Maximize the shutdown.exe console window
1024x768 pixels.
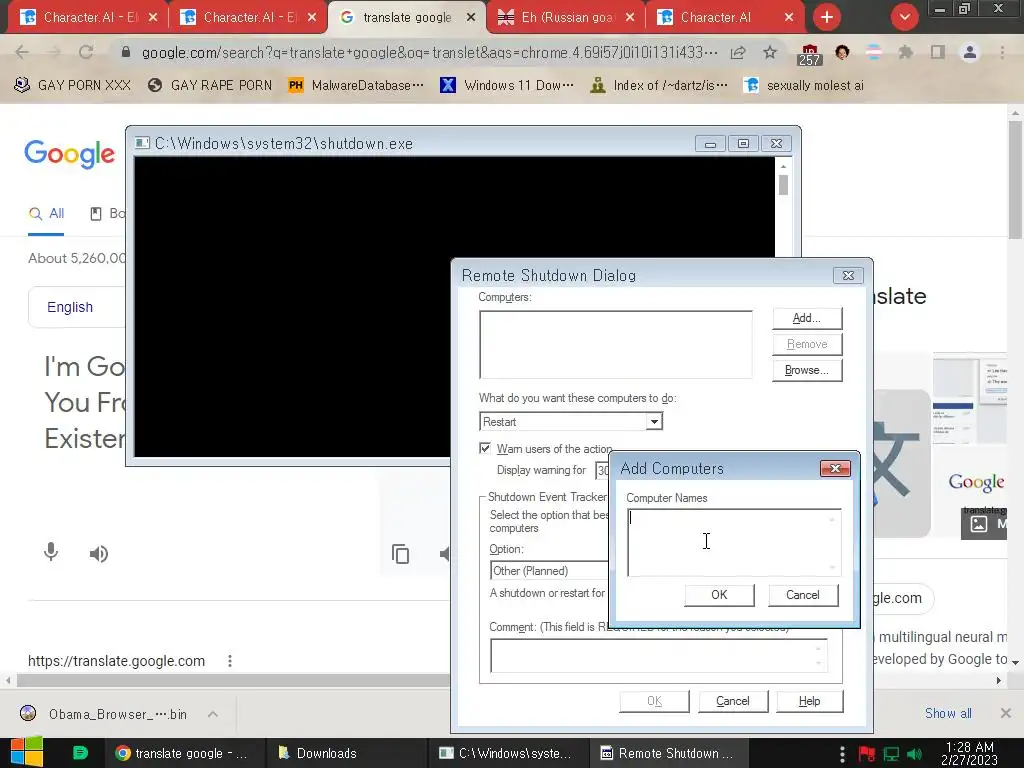point(743,144)
